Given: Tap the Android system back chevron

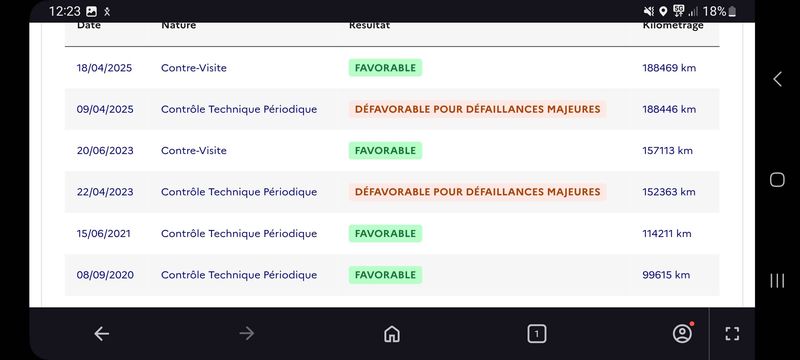Looking at the screenshot, I should (777, 79).
